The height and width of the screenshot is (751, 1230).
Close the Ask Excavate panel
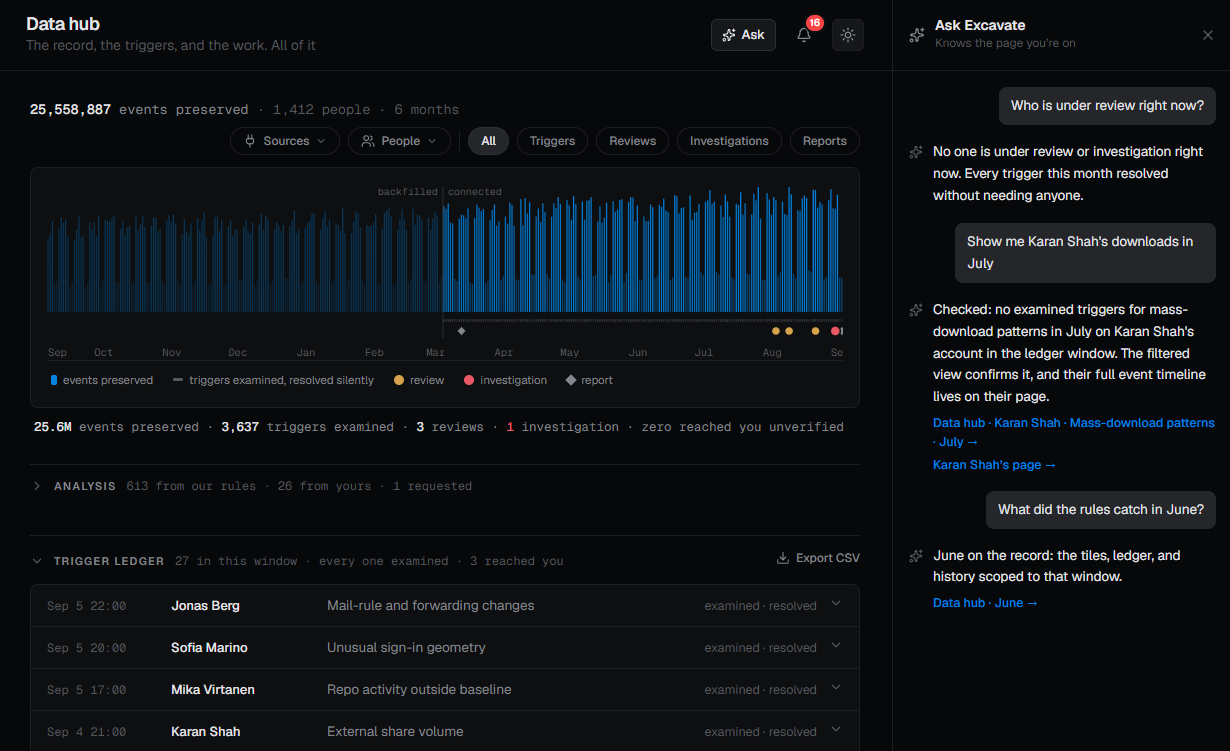click(1208, 35)
